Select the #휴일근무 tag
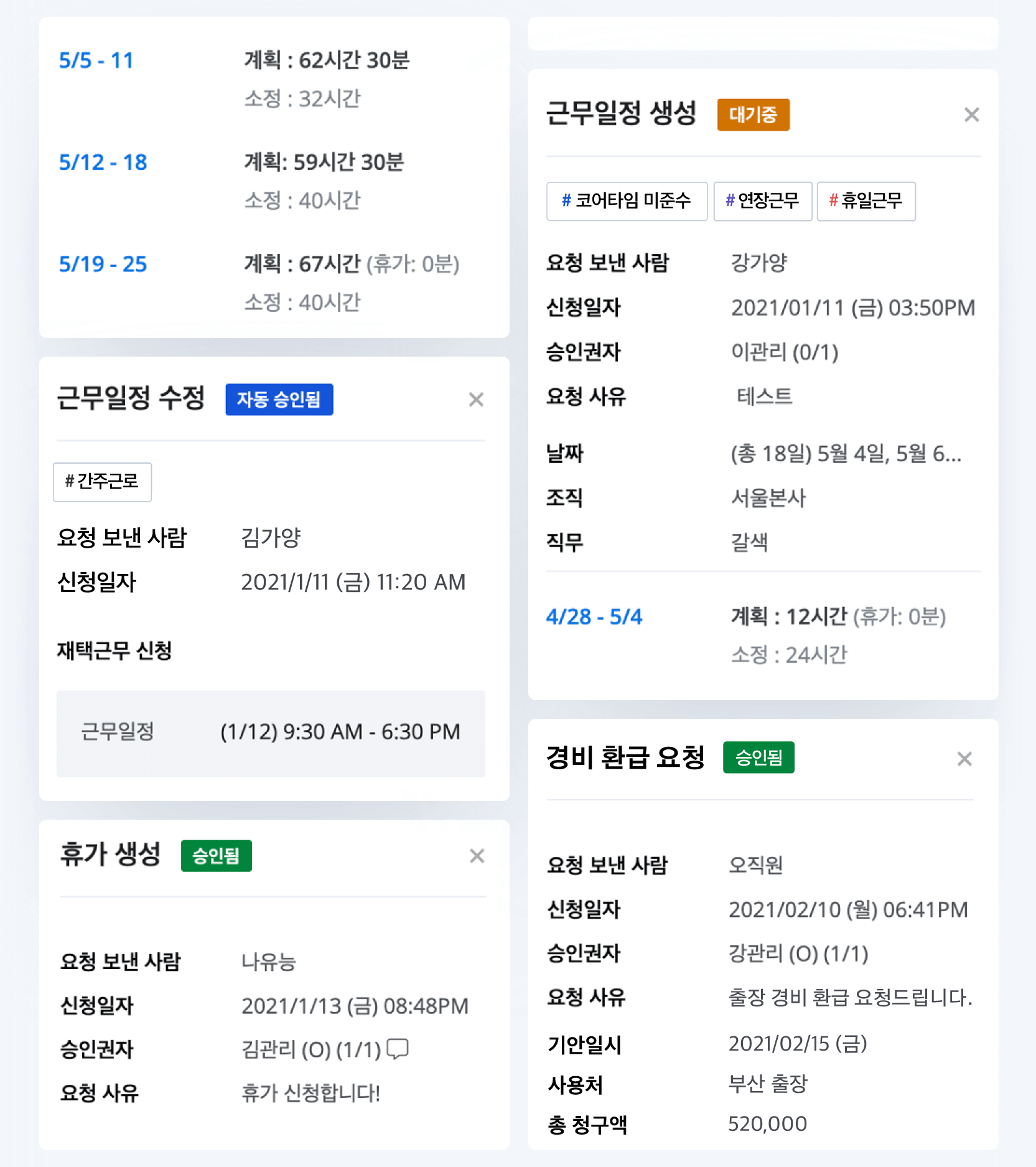1036x1167 pixels. point(866,201)
